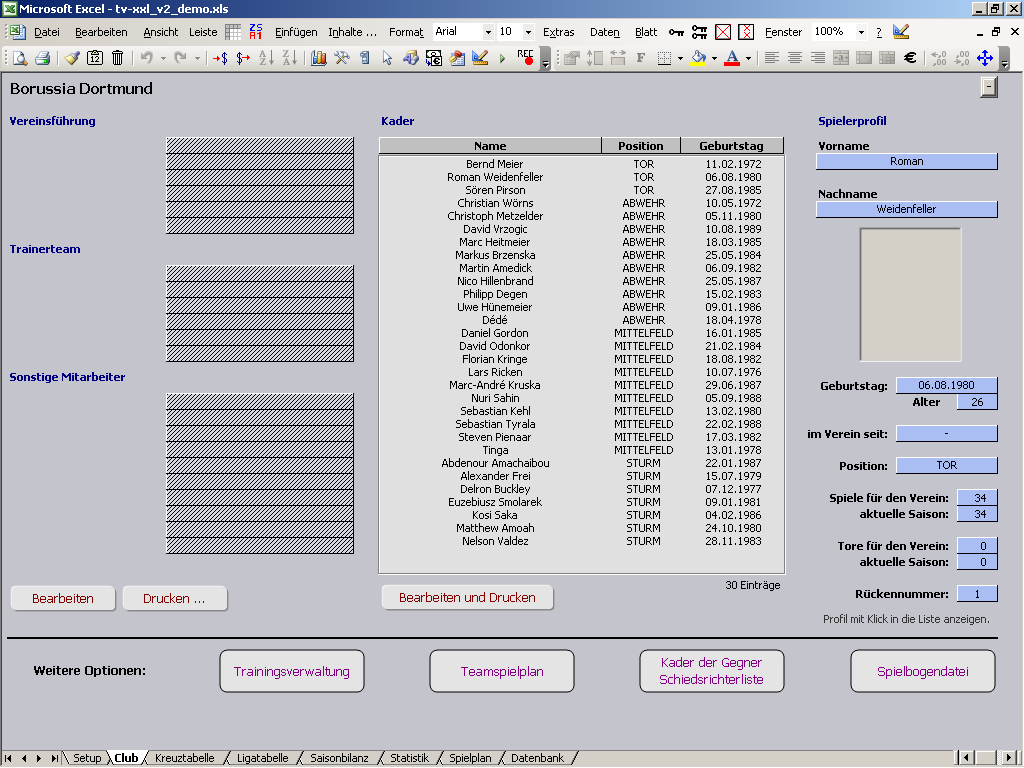1024x768 pixels.
Task: Sort descending with the Z-A icon
Action: pyautogui.click(x=289, y=58)
